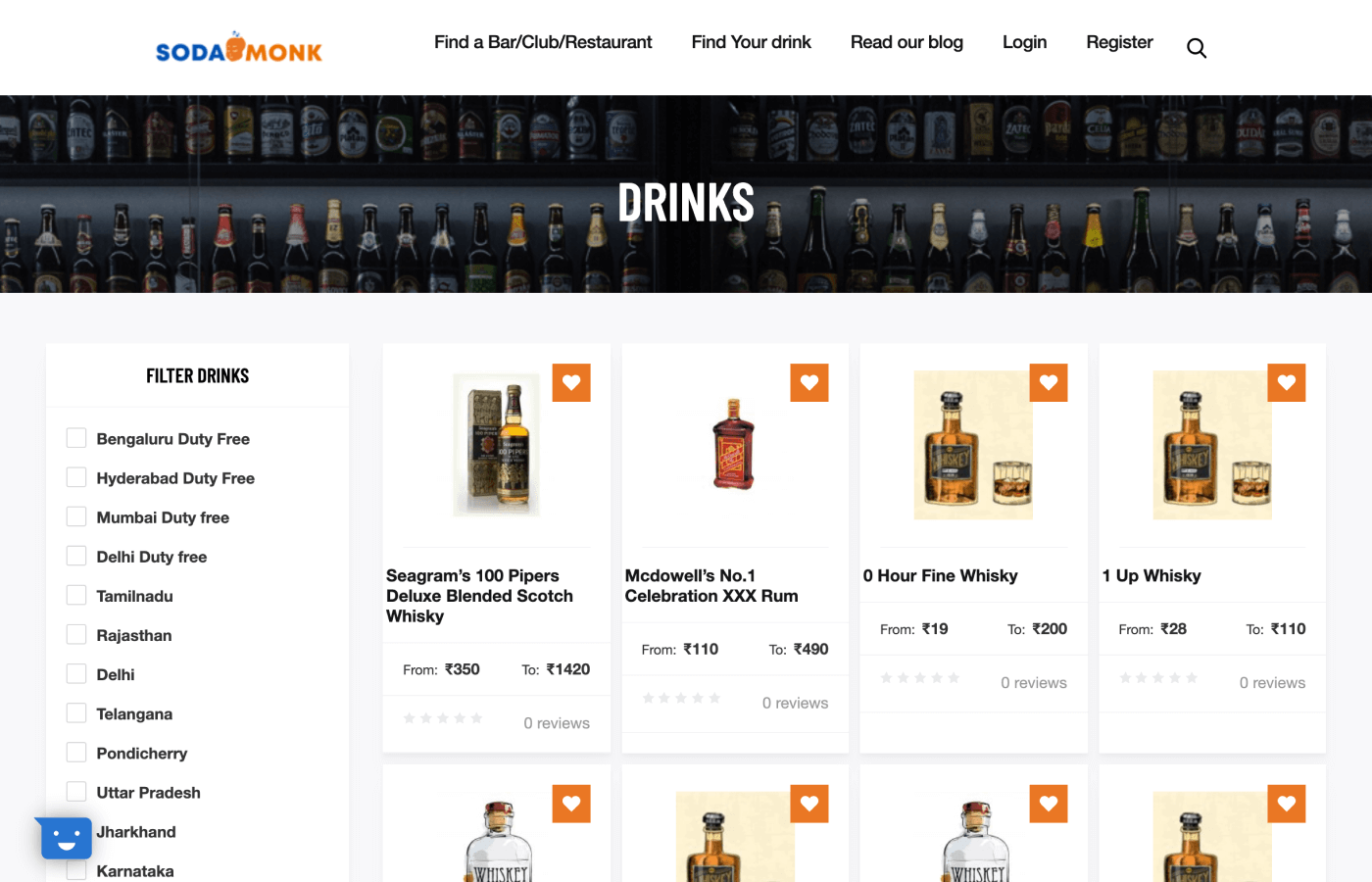The image size is (1372, 882).
Task: View 0 Hour Fine Whisky product image
Action: click(x=973, y=445)
